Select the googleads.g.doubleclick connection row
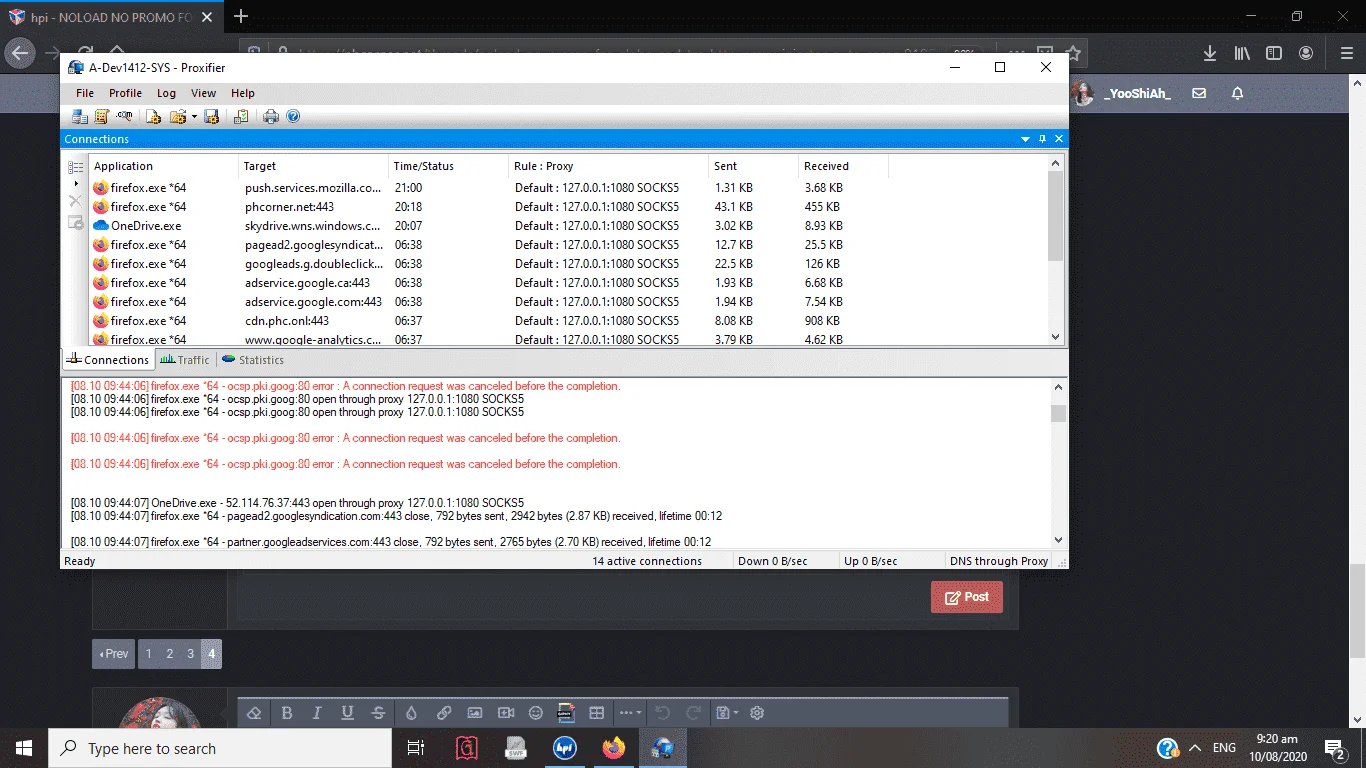This screenshot has height=768, width=1366. point(568,264)
